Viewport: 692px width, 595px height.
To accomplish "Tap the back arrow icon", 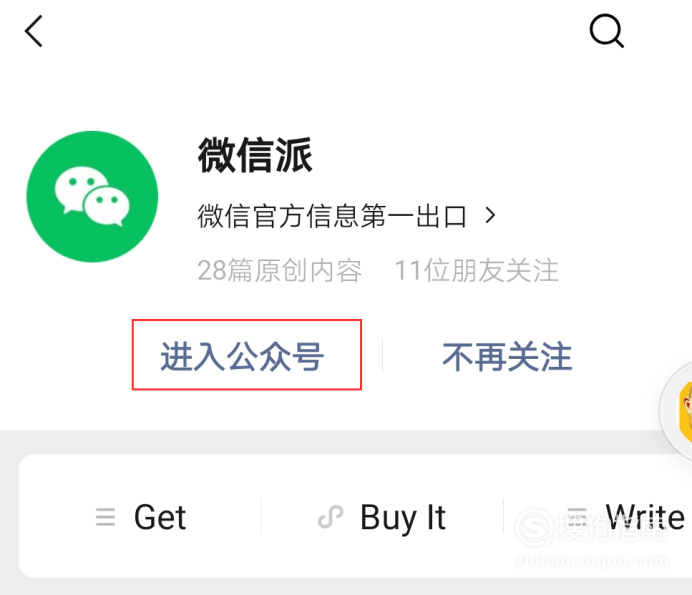I will point(34,31).
